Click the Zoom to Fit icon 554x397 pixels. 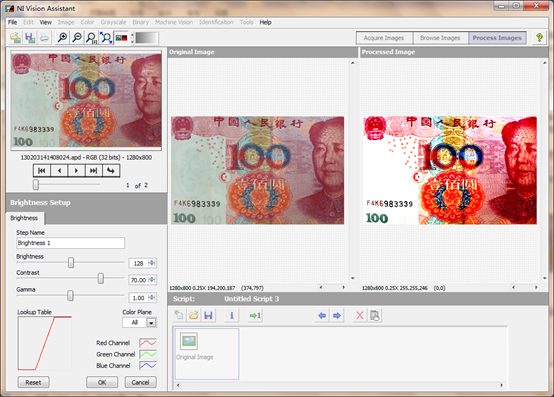tap(106, 37)
